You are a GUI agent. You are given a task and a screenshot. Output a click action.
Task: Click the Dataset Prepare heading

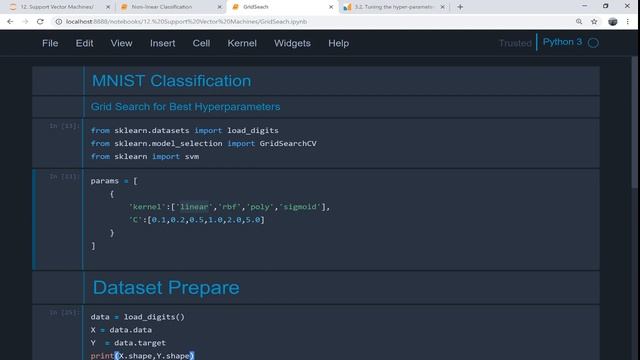tap(166, 288)
